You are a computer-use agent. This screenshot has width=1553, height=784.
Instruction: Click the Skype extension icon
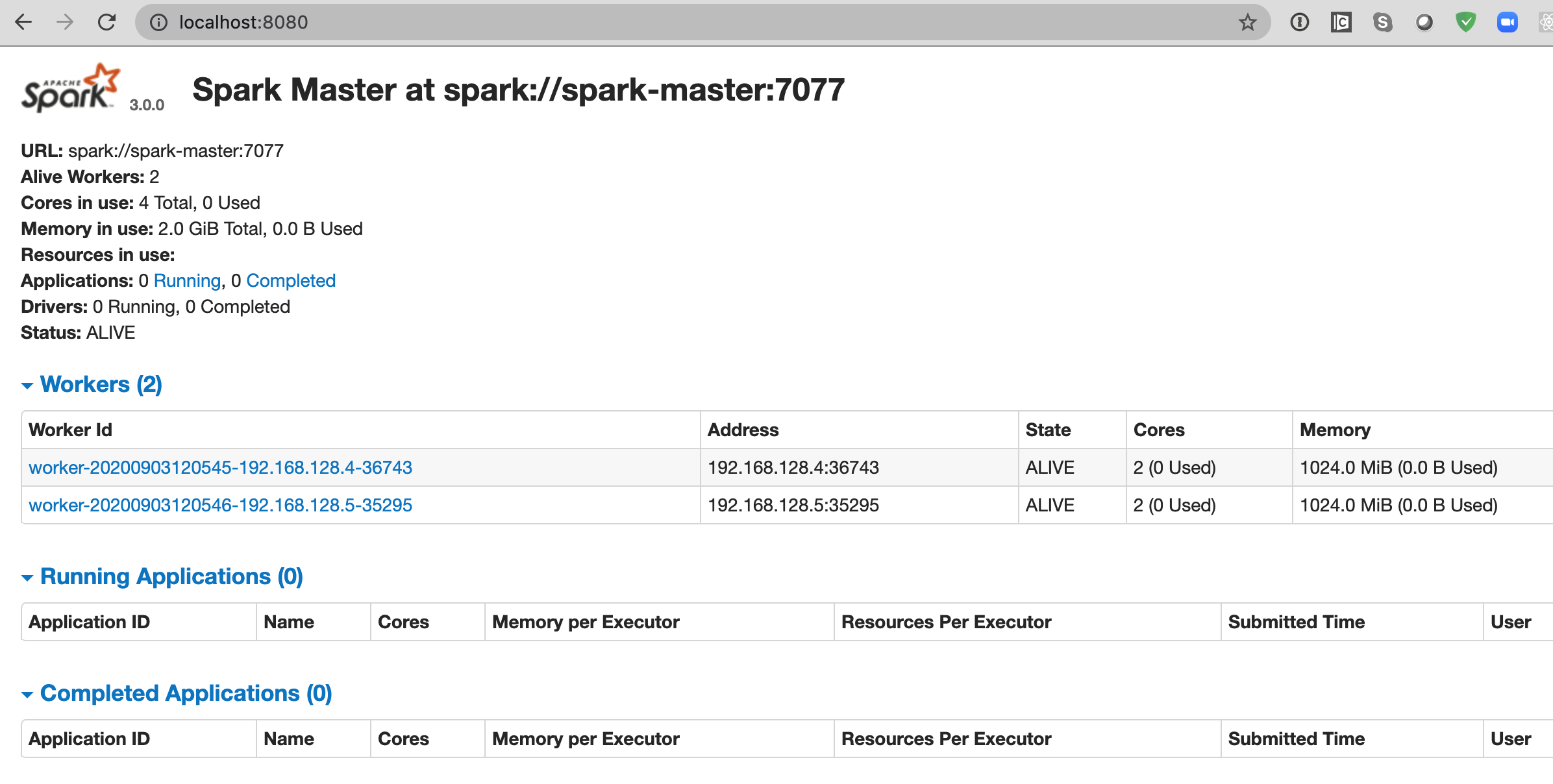click(1382, 23)
